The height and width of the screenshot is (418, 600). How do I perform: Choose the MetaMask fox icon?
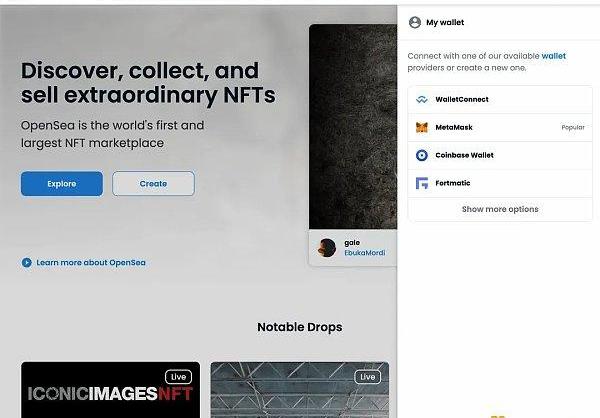[422, 127]
